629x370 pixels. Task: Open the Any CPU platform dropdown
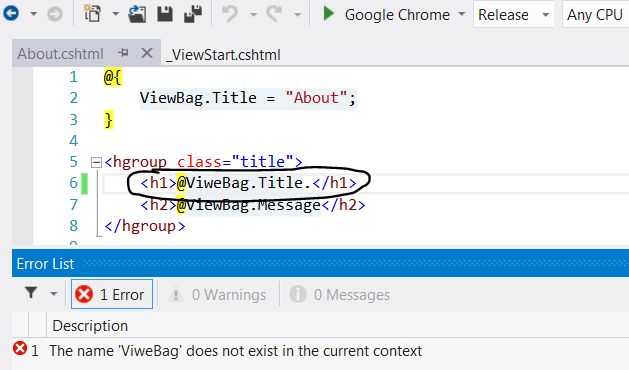tap(596, 14)
